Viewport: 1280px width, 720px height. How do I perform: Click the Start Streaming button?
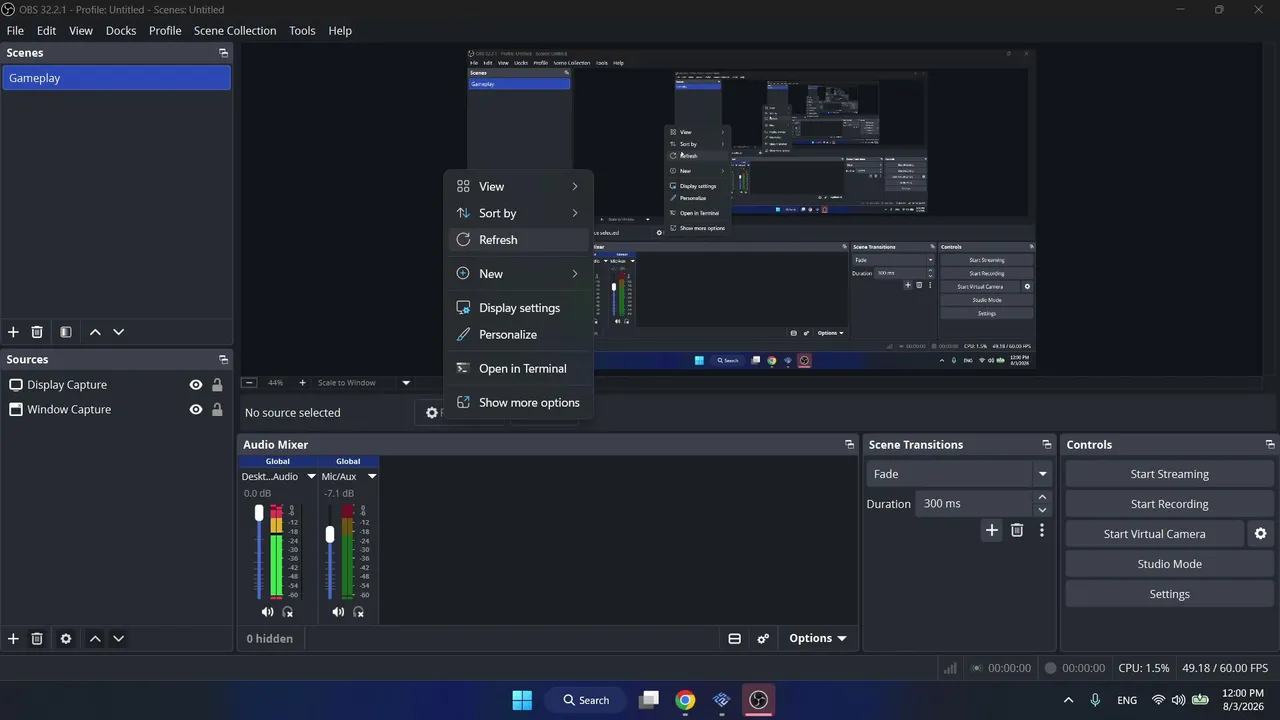1169,474
